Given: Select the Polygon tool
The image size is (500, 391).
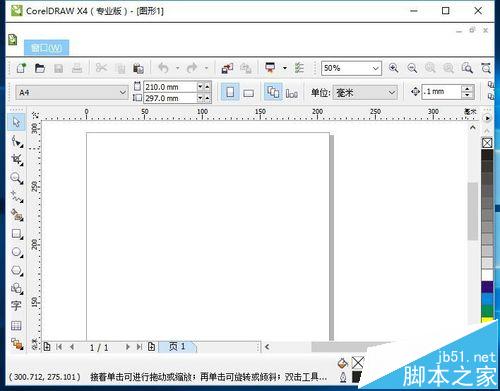Looking at the screenshot, I should (16, 270).
